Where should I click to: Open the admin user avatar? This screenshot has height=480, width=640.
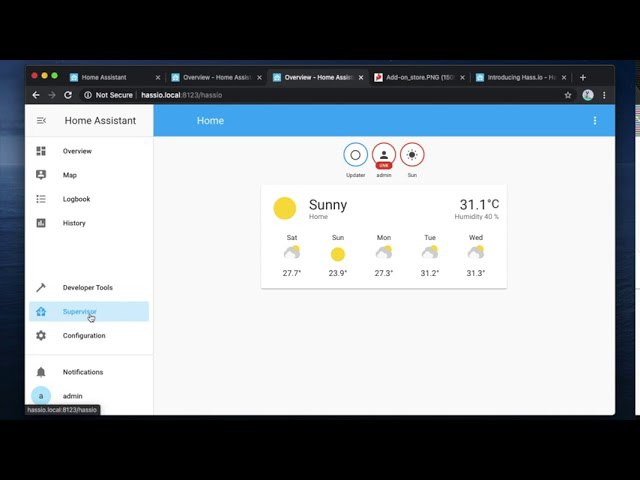pos(41,396)
